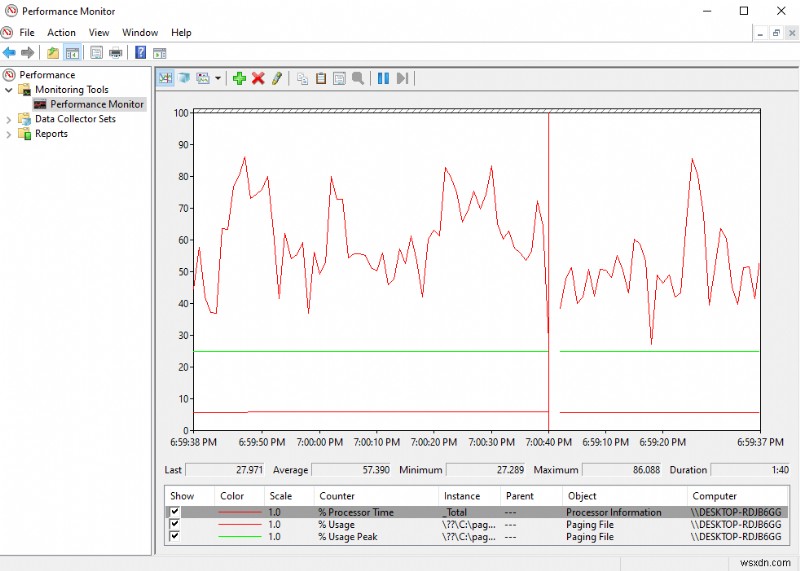Image resolution: width=800 pixels, height=571 pixels.
Task: Open the Window menu
Action: point(140,32)
